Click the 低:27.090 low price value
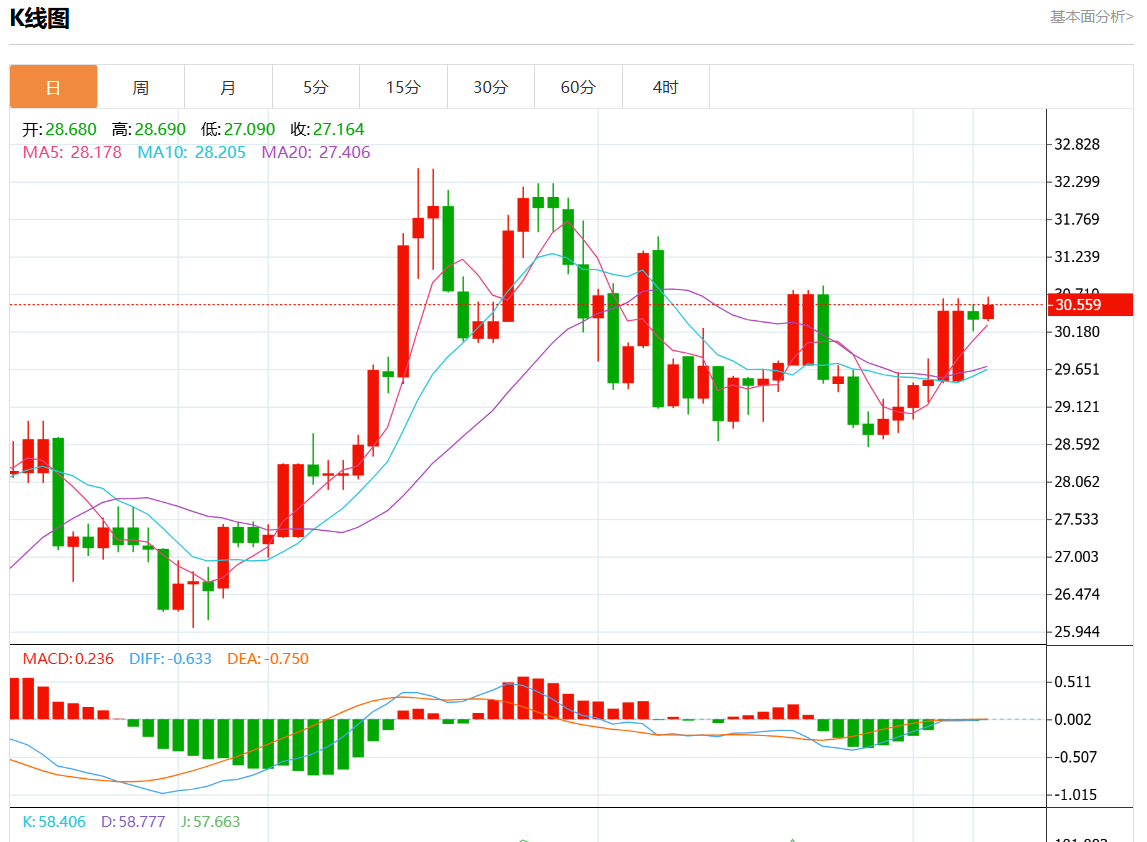The width and height of the screenshot is (1147, 842). pyautogui.click(x=238, y=129)
